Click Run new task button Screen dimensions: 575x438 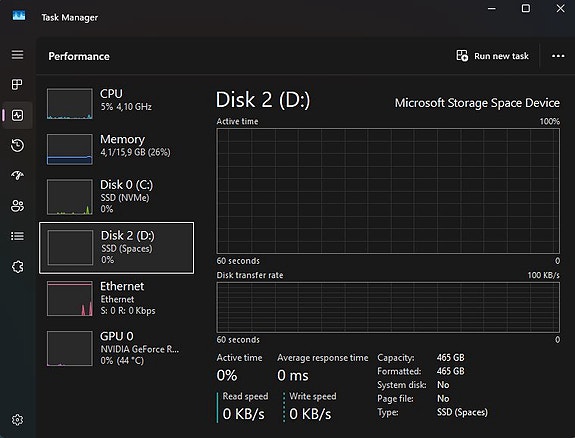[492, 56]
